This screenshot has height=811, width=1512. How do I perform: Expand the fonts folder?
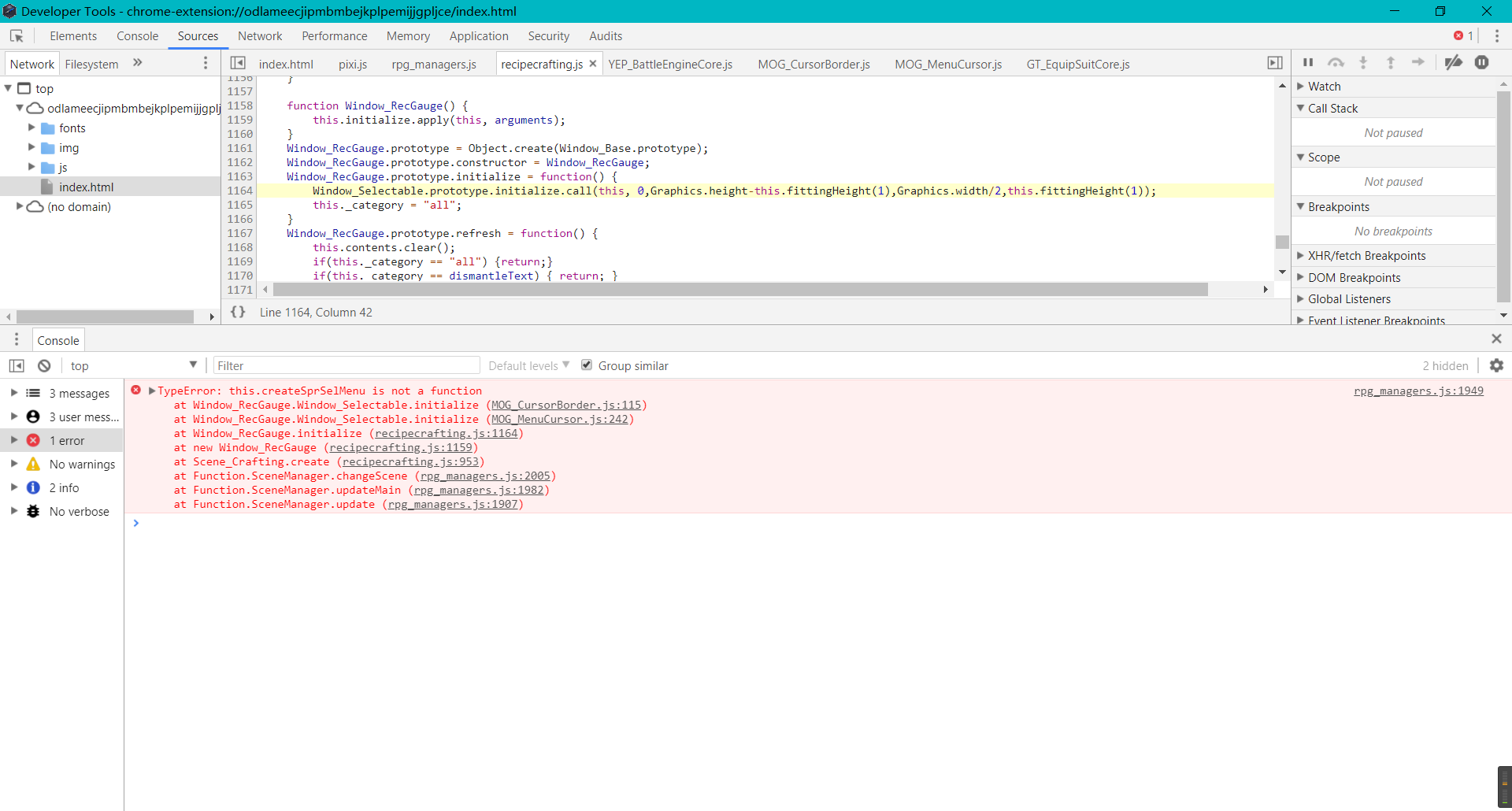click(x=31, y=127)
